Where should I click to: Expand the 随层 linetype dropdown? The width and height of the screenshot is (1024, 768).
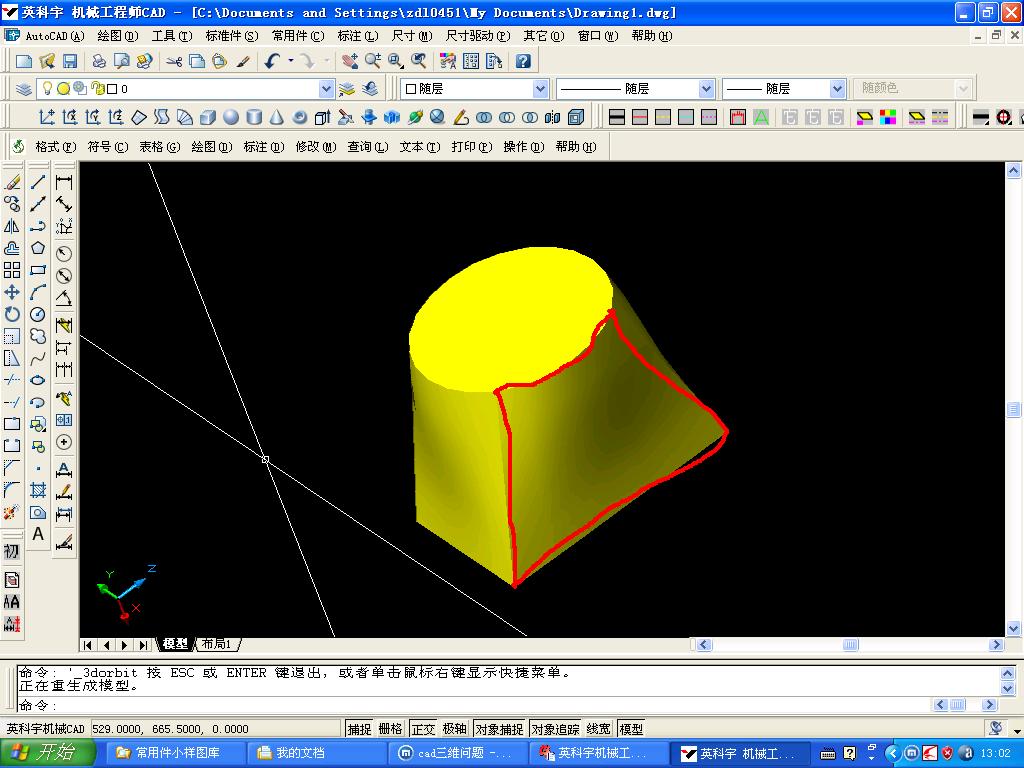(706, 89)
